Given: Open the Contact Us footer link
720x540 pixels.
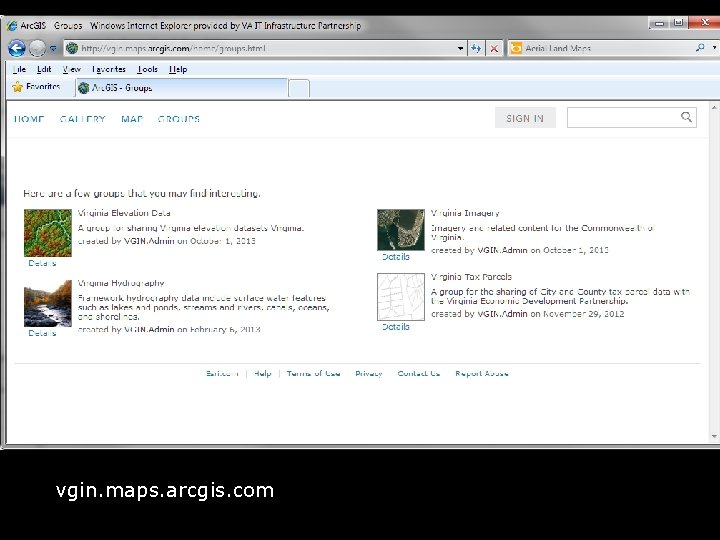Looking at the screenshot, I should coord(419,373).
